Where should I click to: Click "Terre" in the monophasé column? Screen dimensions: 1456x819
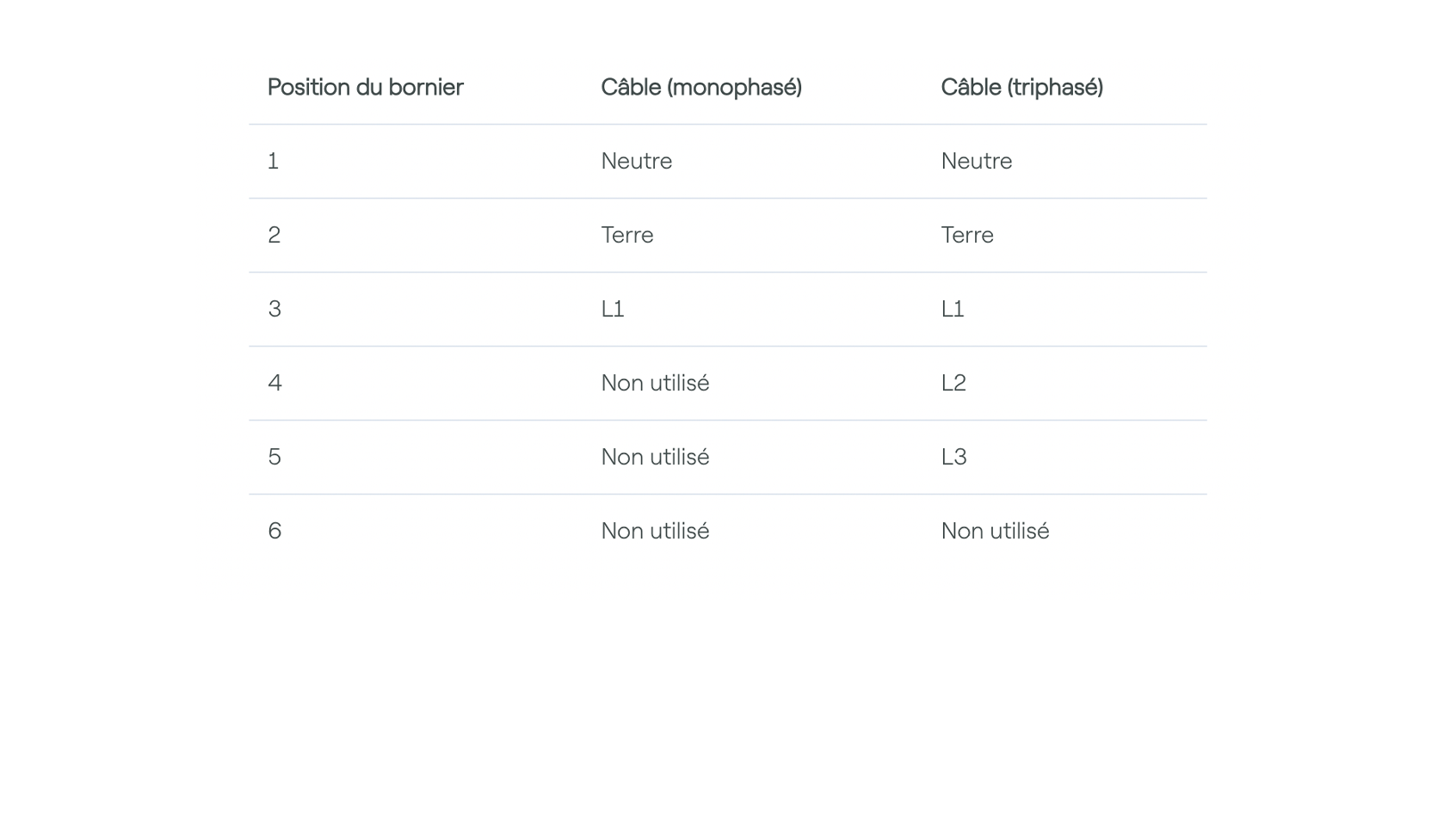(x=626, y=235)
